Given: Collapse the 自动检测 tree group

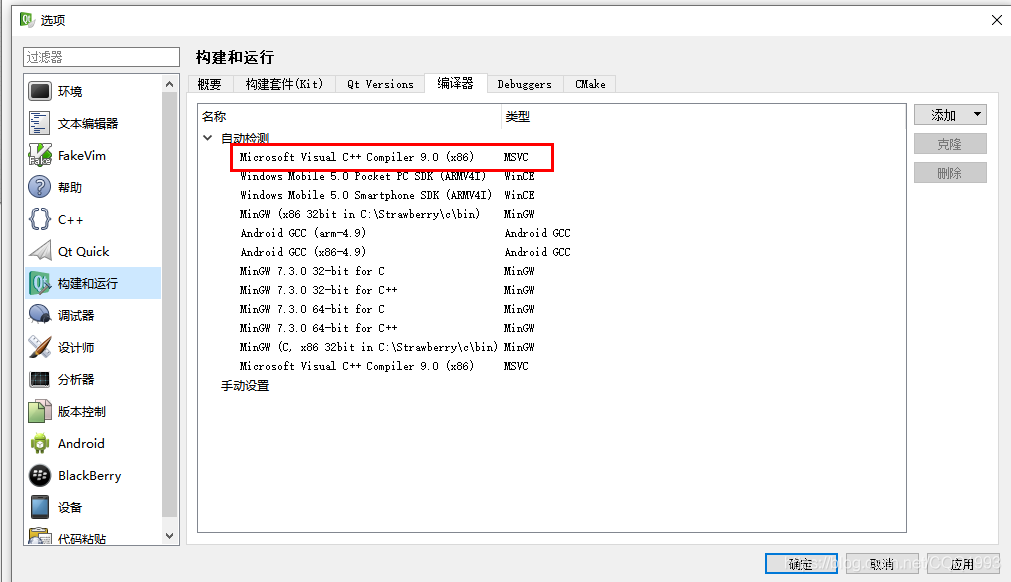Looking at the screenshot, I should (208, 138).
